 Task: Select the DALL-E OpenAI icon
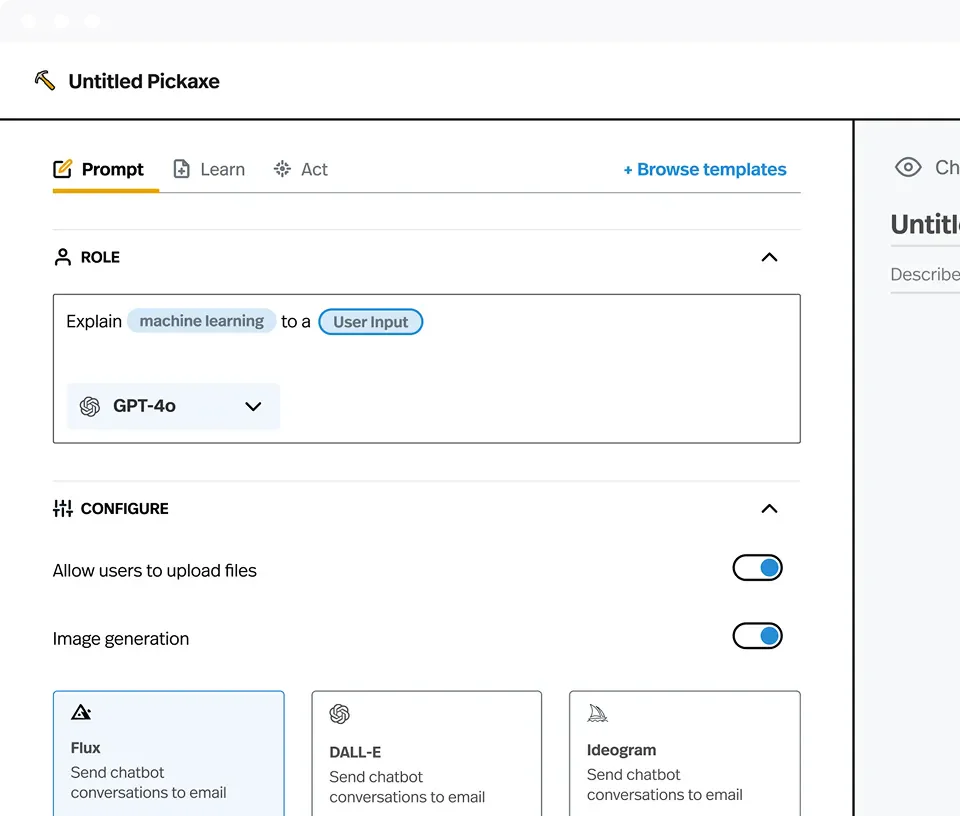point(338,714)
